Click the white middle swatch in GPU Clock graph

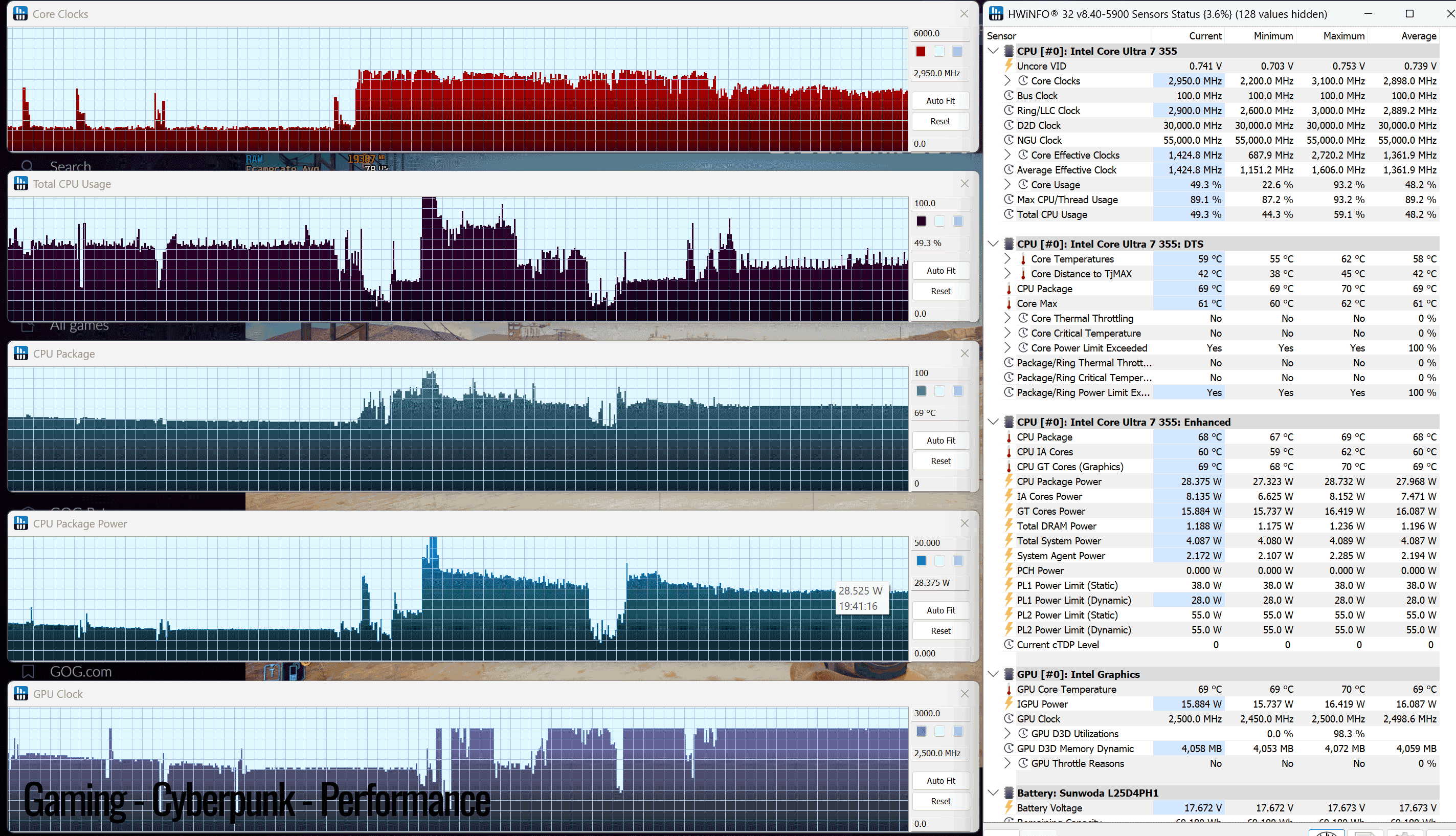tap(939, 731)
